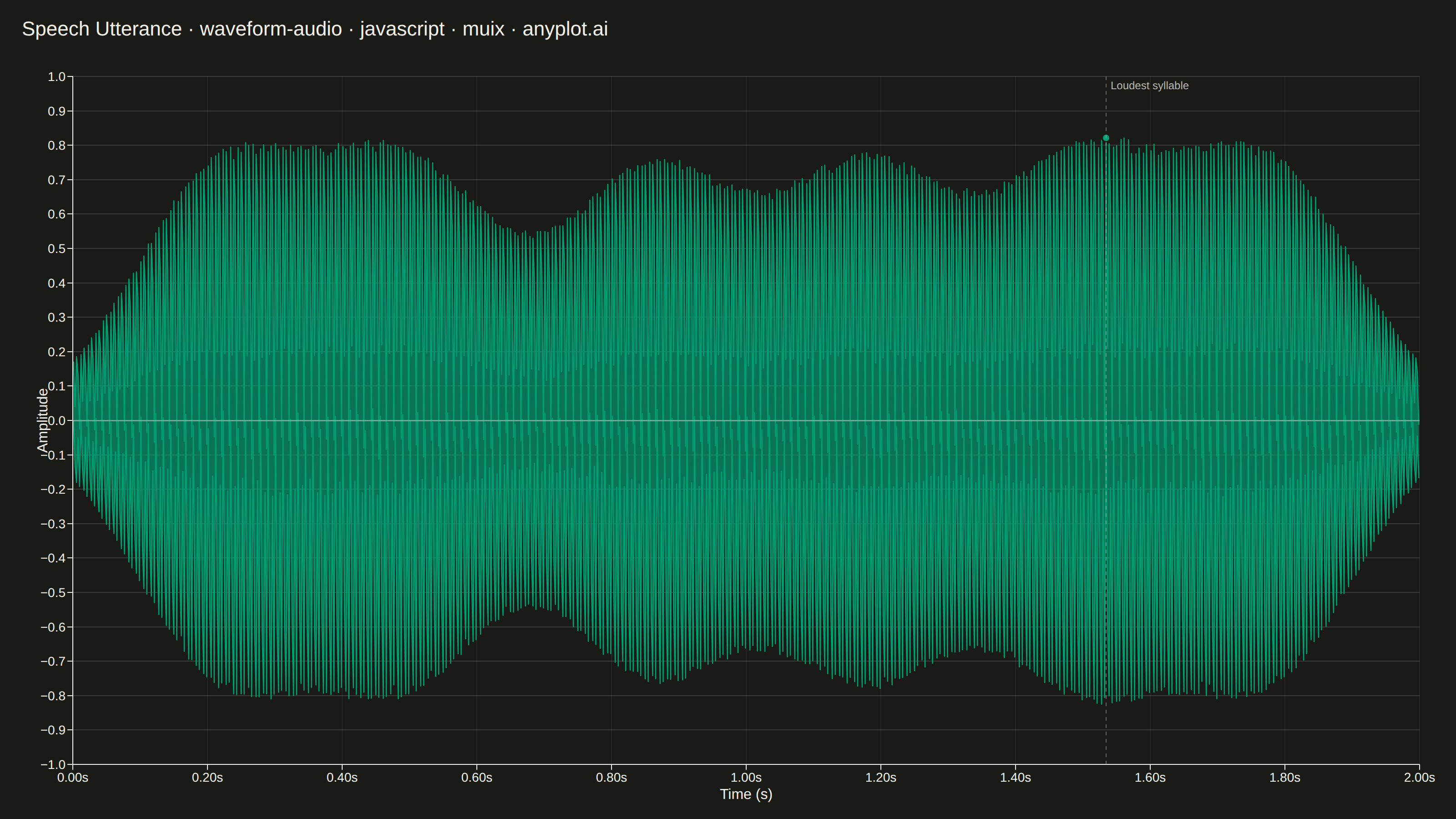Click the 1.80s x-axis tick label
This screenshot has width=1456, height=819.
click(1285, 778)
